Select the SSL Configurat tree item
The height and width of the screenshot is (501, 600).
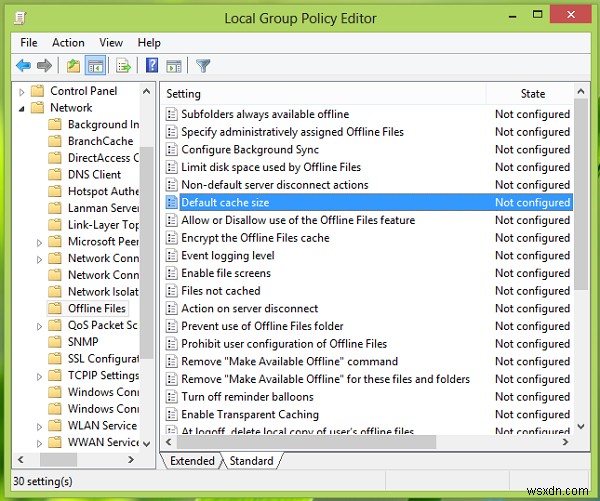[x=103, y=358]
